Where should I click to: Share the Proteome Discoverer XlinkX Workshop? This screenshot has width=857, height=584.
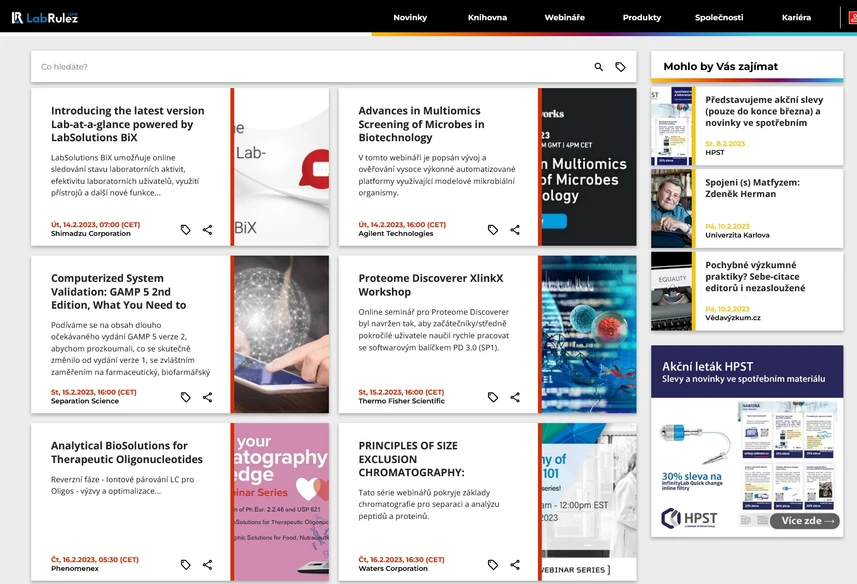[x=515, y=397]
